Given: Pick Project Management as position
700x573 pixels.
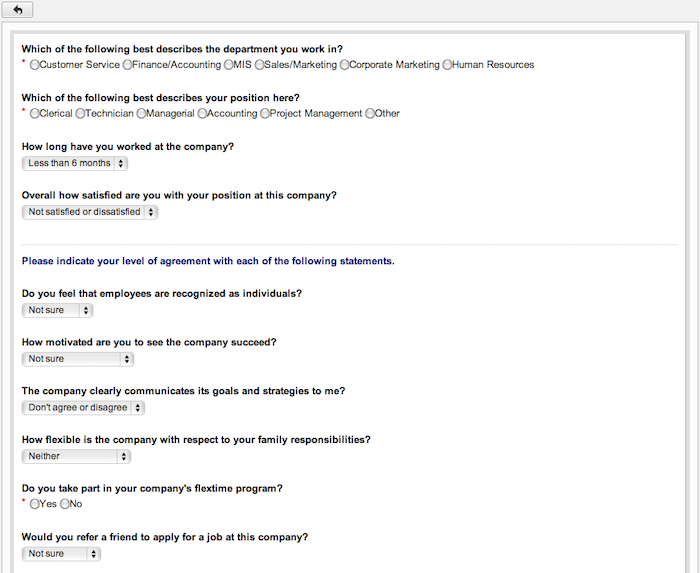Looking at the screenshot, I should click(x=265, y=114).
